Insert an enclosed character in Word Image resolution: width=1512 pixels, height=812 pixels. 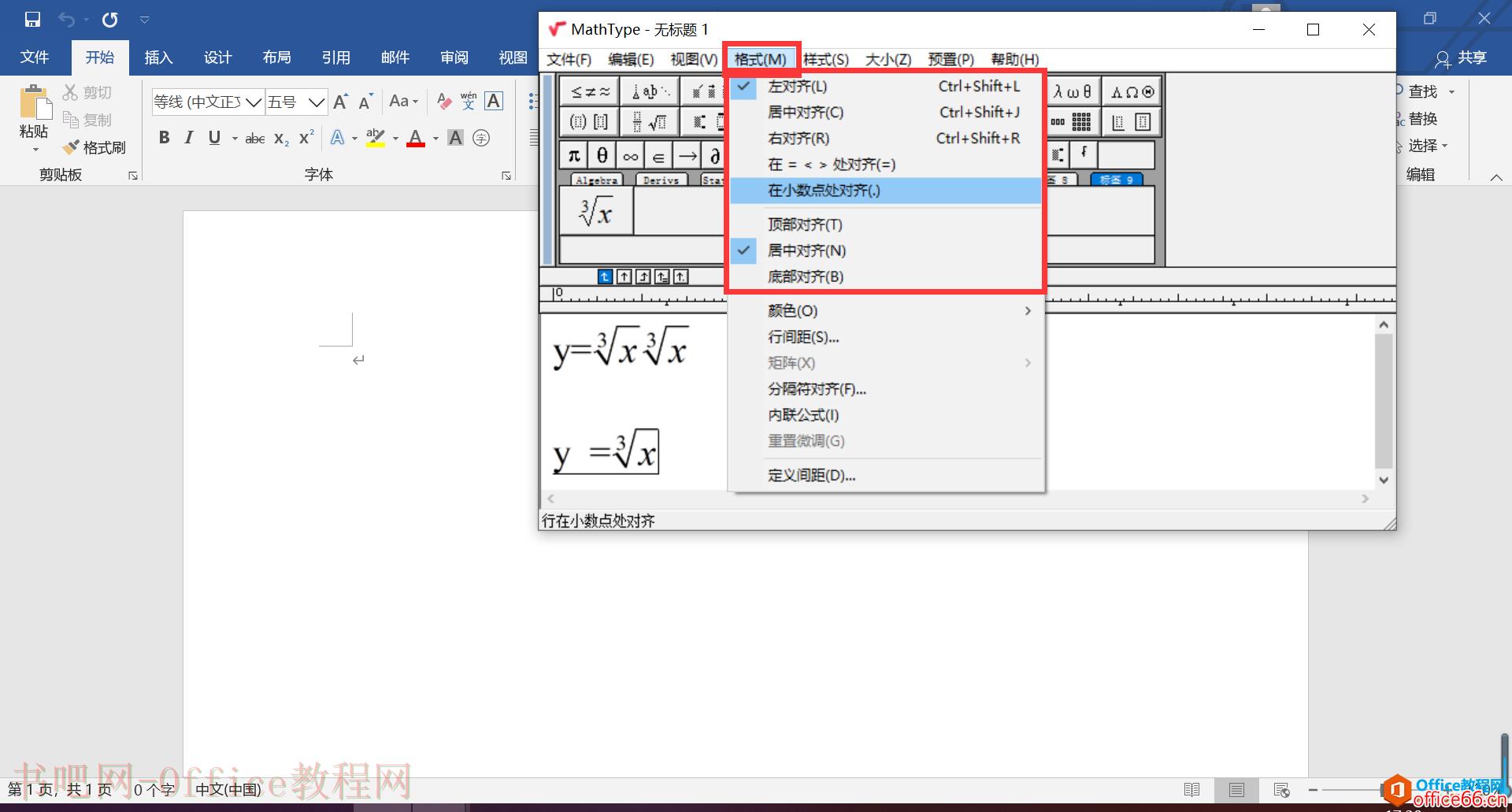[481, 138]
